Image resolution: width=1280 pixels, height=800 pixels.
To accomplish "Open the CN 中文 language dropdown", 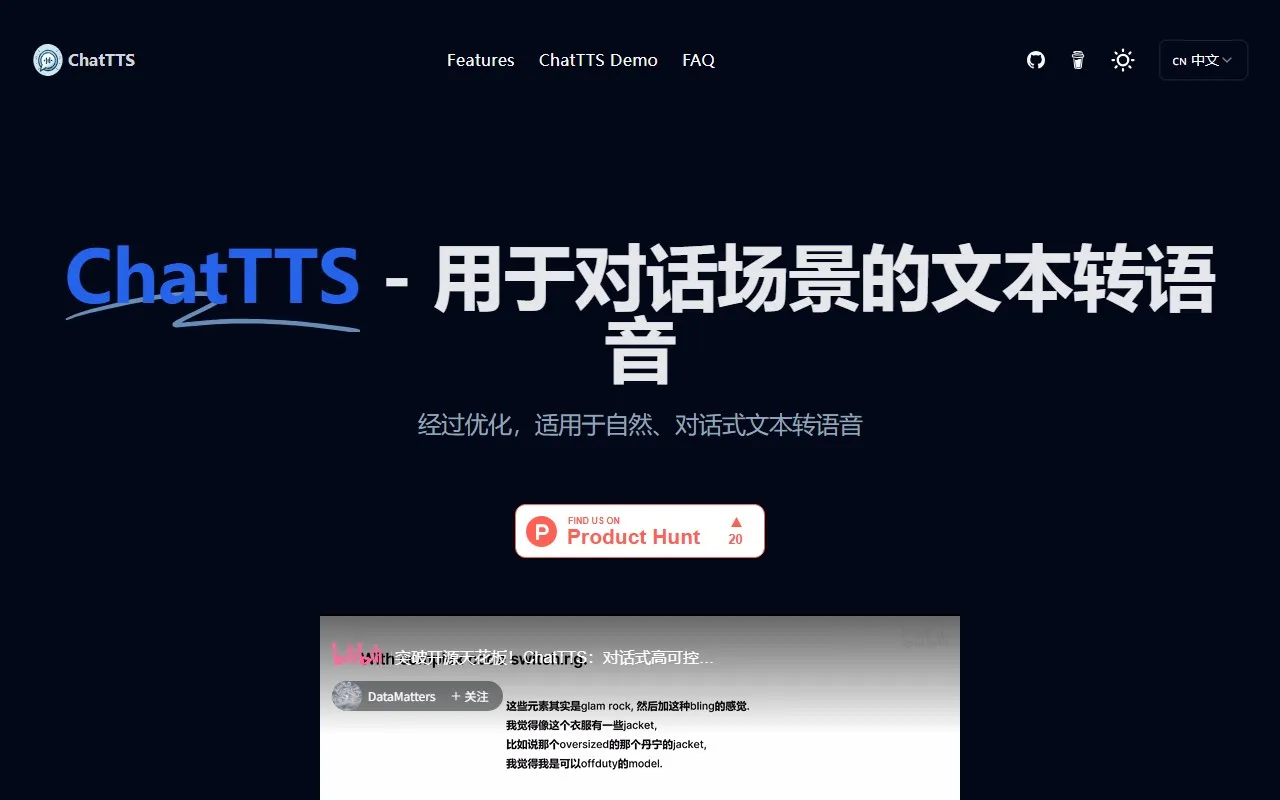I will click(x=1202, y=60).
